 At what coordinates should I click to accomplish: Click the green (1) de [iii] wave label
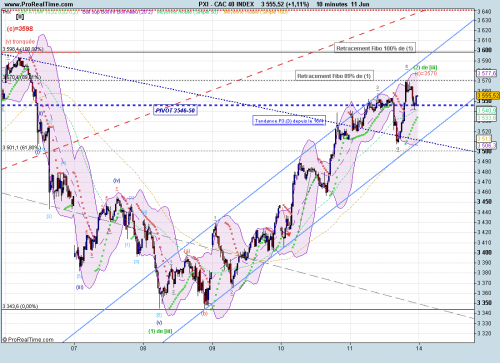click(160, 331)
